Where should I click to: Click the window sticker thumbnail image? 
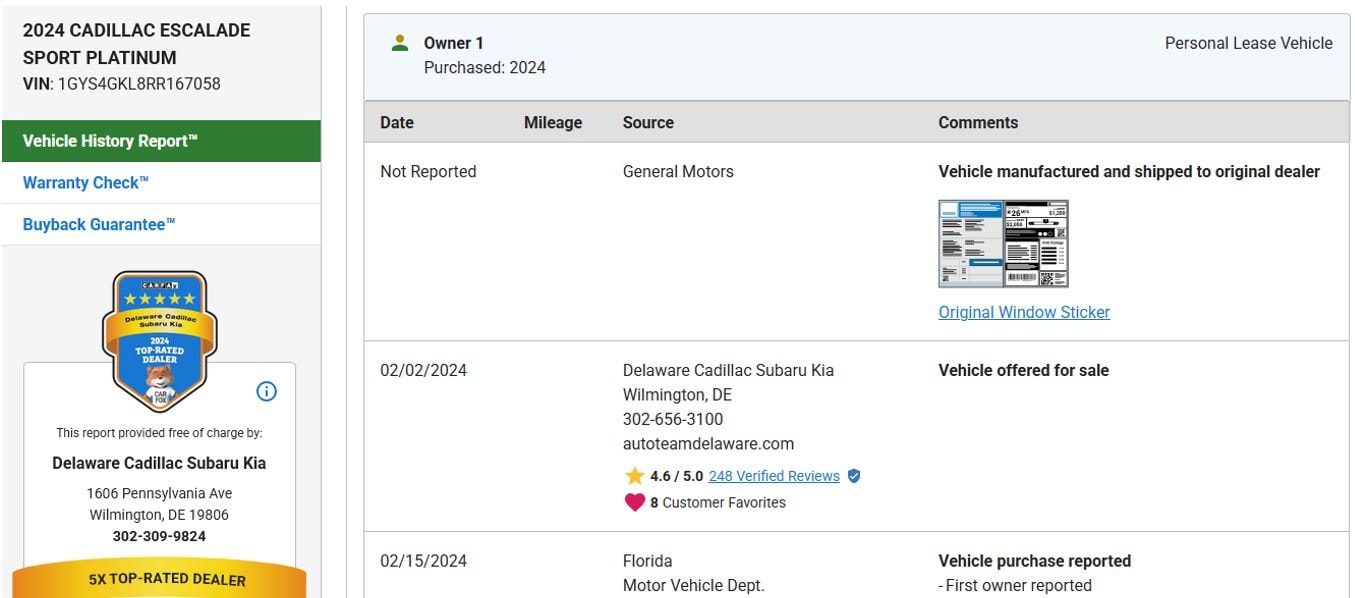pos(1002,243)
